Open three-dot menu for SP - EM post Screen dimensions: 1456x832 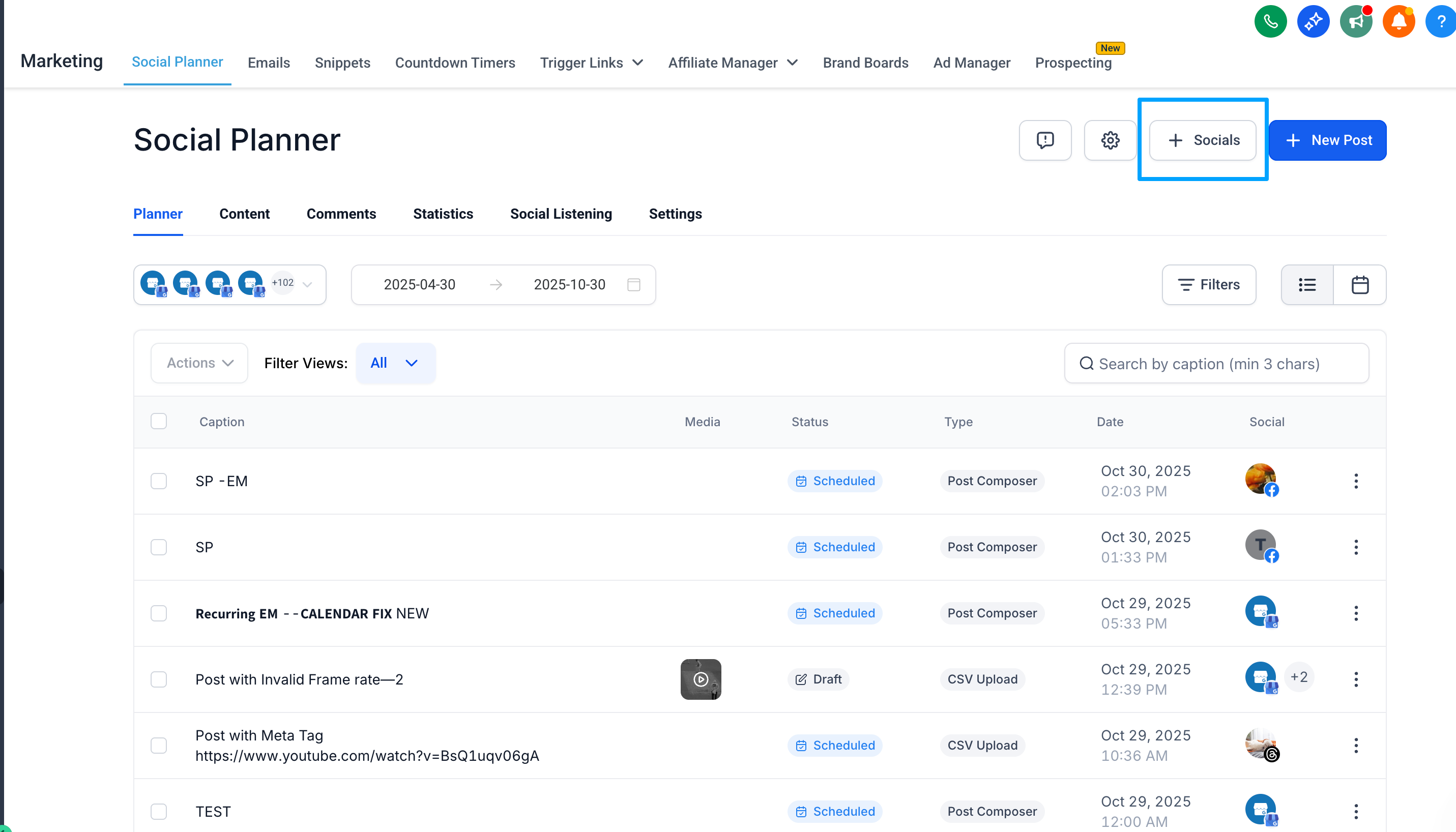pyautogui.click(x=1355, y=481)
